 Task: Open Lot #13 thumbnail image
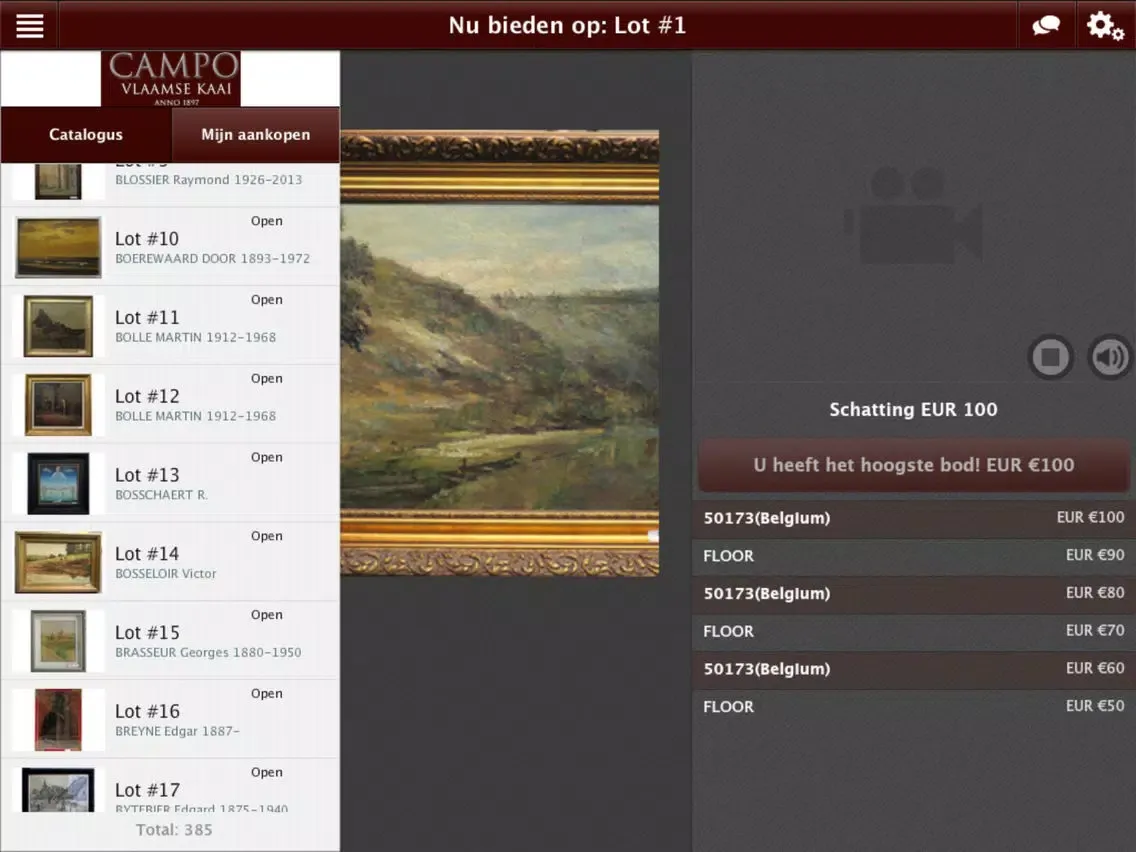(x=58, y=483)
